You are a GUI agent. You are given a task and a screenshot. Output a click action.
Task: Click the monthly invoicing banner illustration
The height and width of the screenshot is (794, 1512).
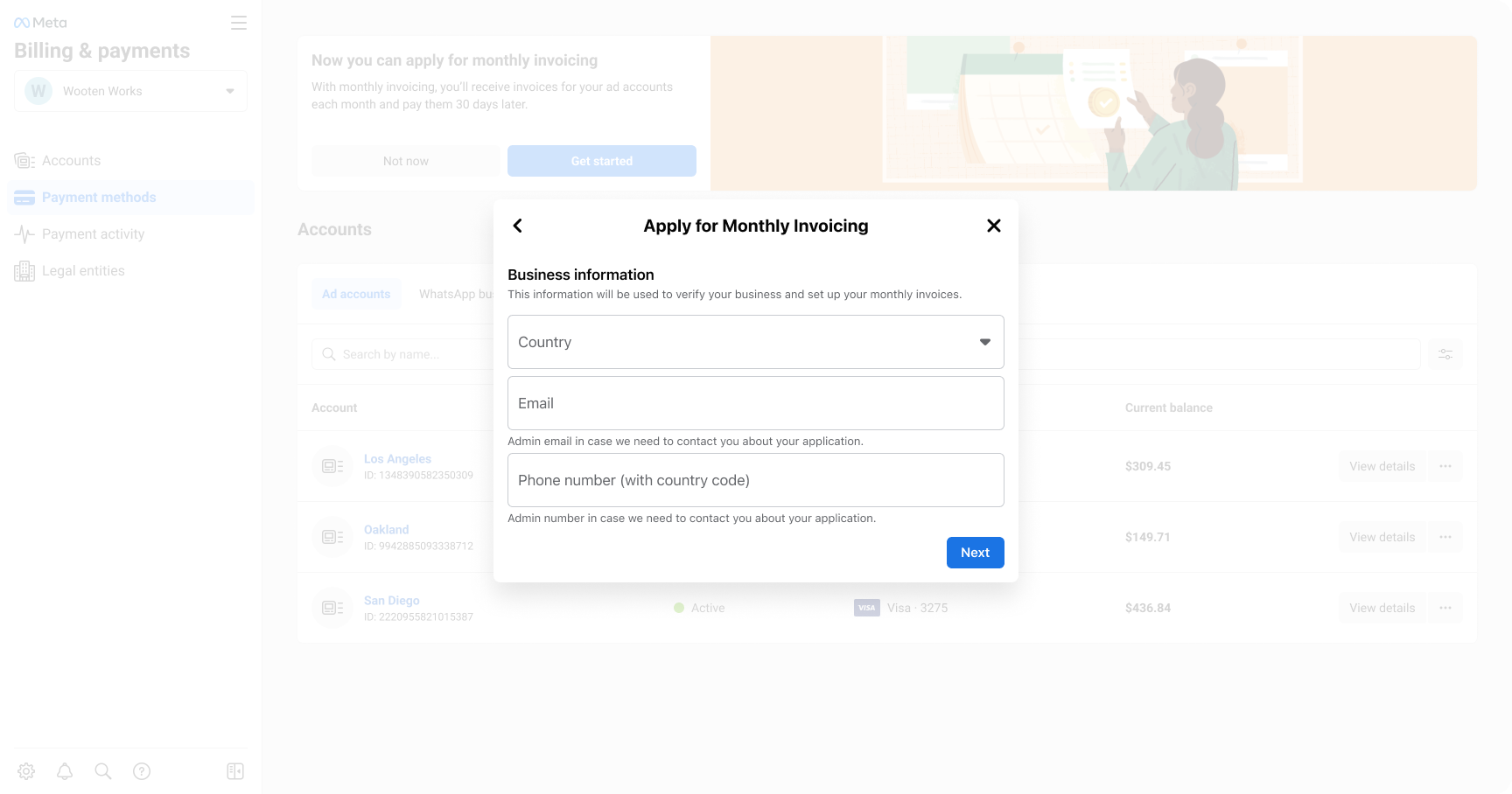click(1094, 114)
